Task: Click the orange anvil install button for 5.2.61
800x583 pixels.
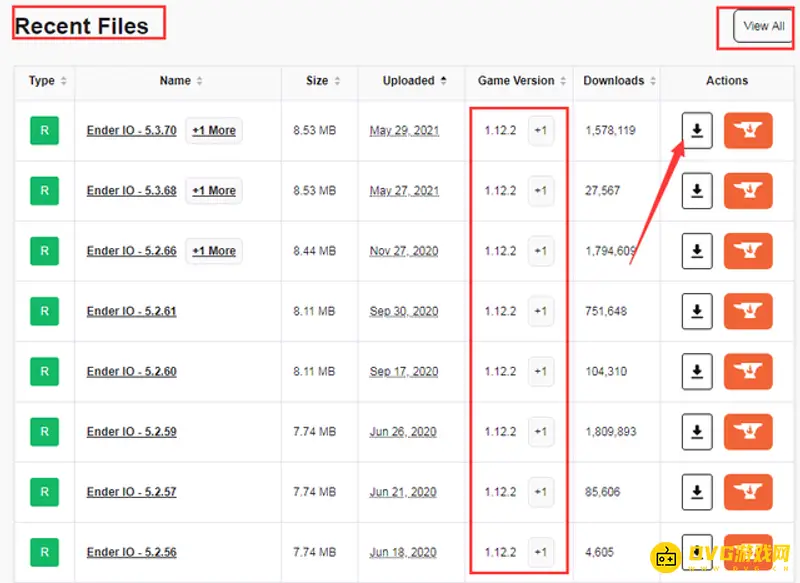Action: 747,311
